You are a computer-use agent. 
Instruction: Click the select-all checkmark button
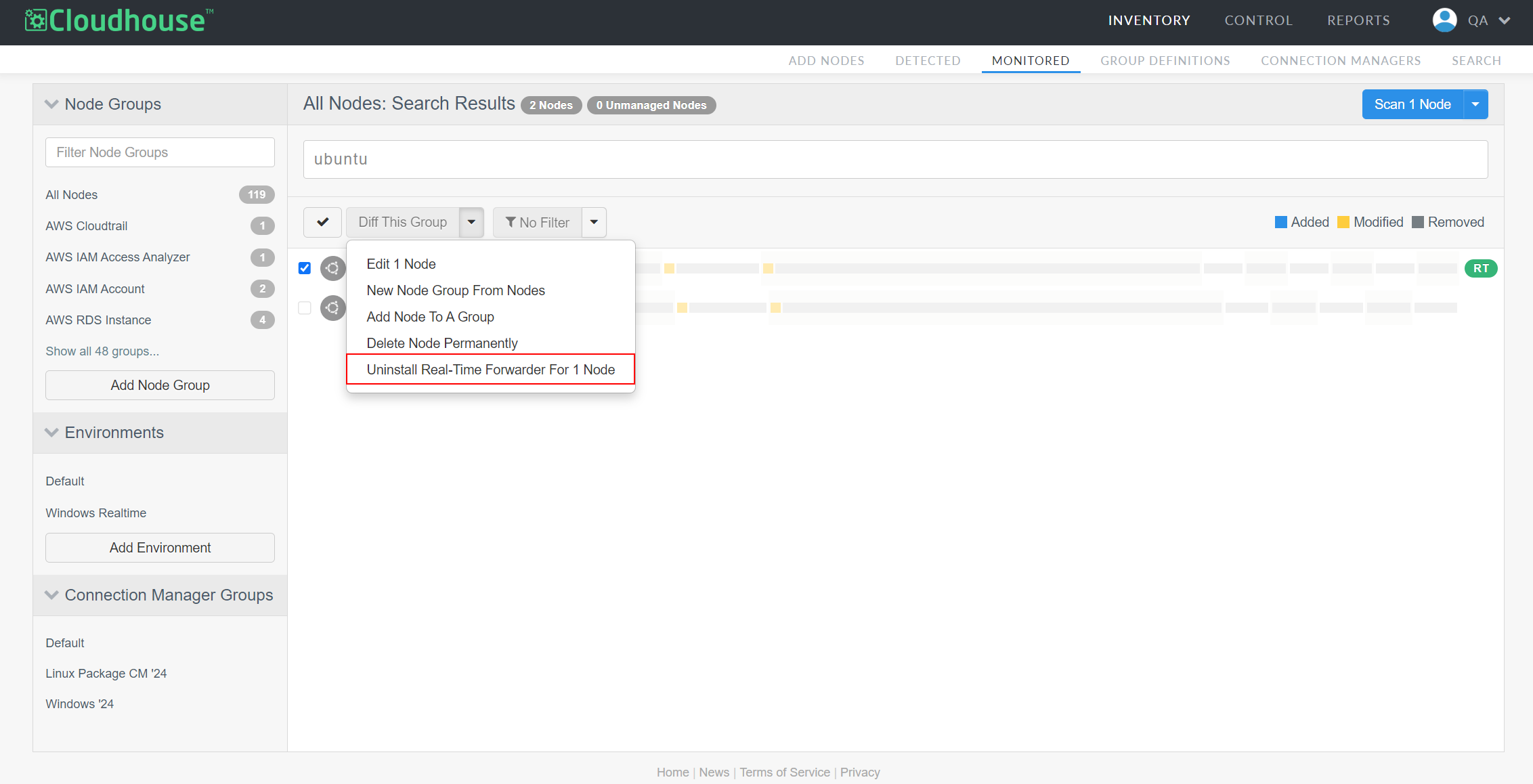click(x=322, y=222)
